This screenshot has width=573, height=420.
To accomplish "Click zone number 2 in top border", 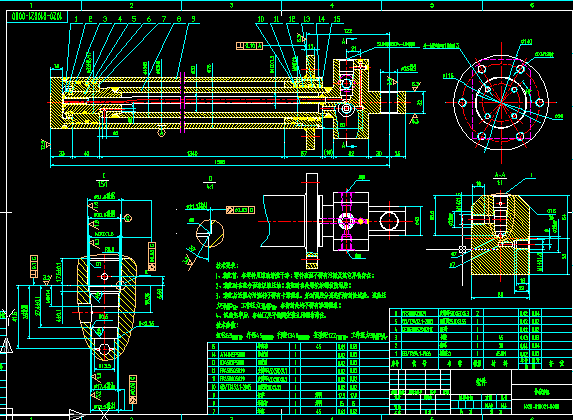I will pyautogui.click(x=131, y=5).
